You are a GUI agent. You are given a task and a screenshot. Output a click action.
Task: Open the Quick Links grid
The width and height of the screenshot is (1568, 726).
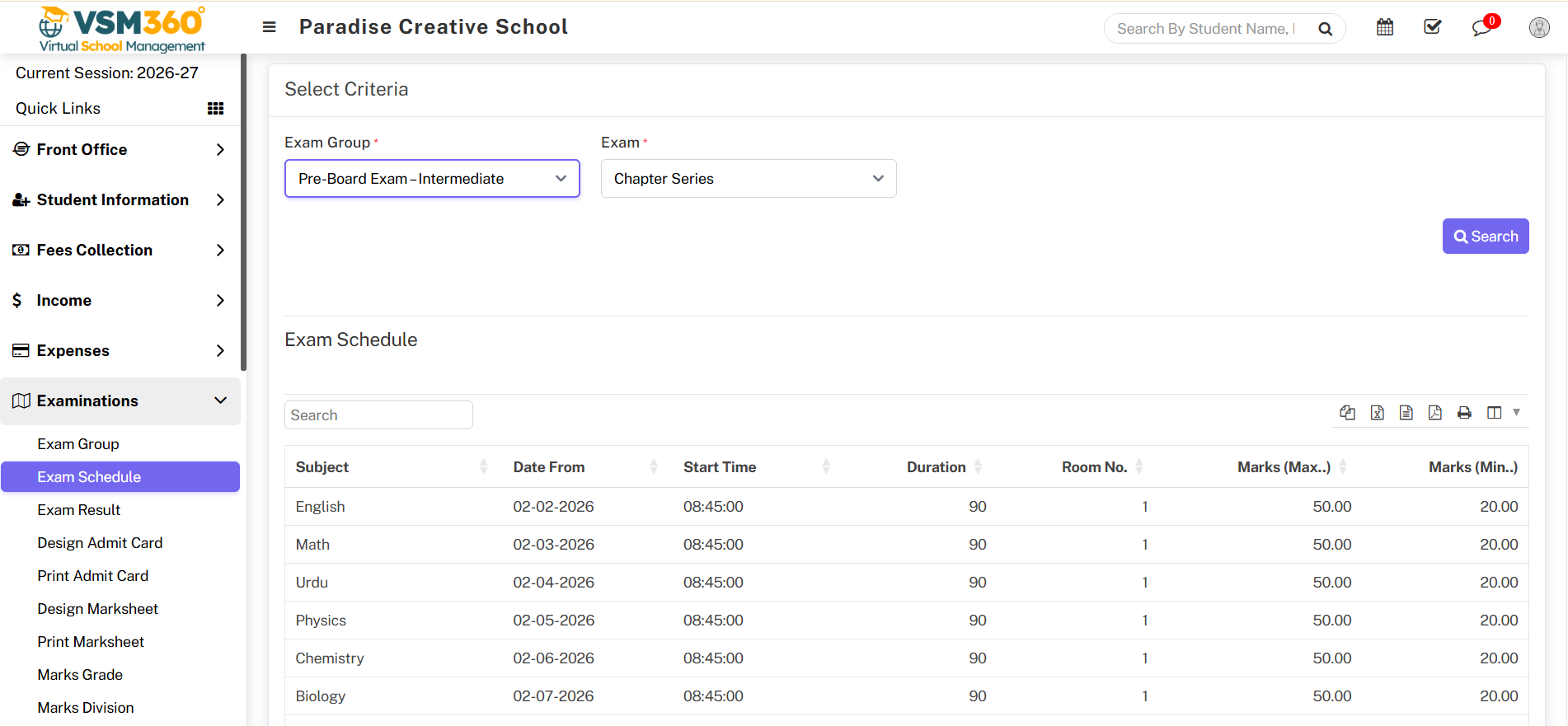[x=215, y=109]
